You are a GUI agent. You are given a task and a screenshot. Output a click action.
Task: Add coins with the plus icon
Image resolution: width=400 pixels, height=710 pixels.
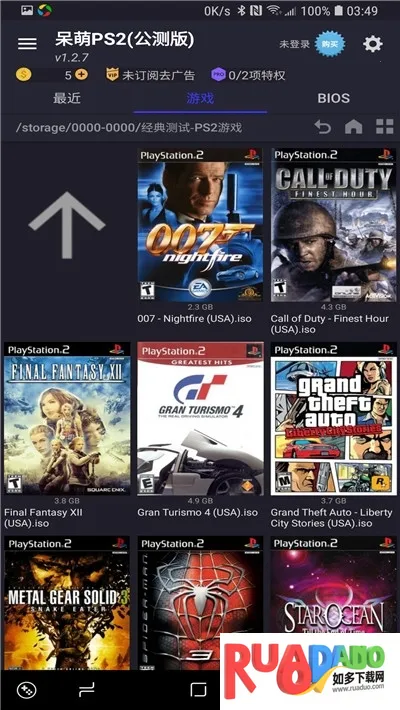click(82, 75)
